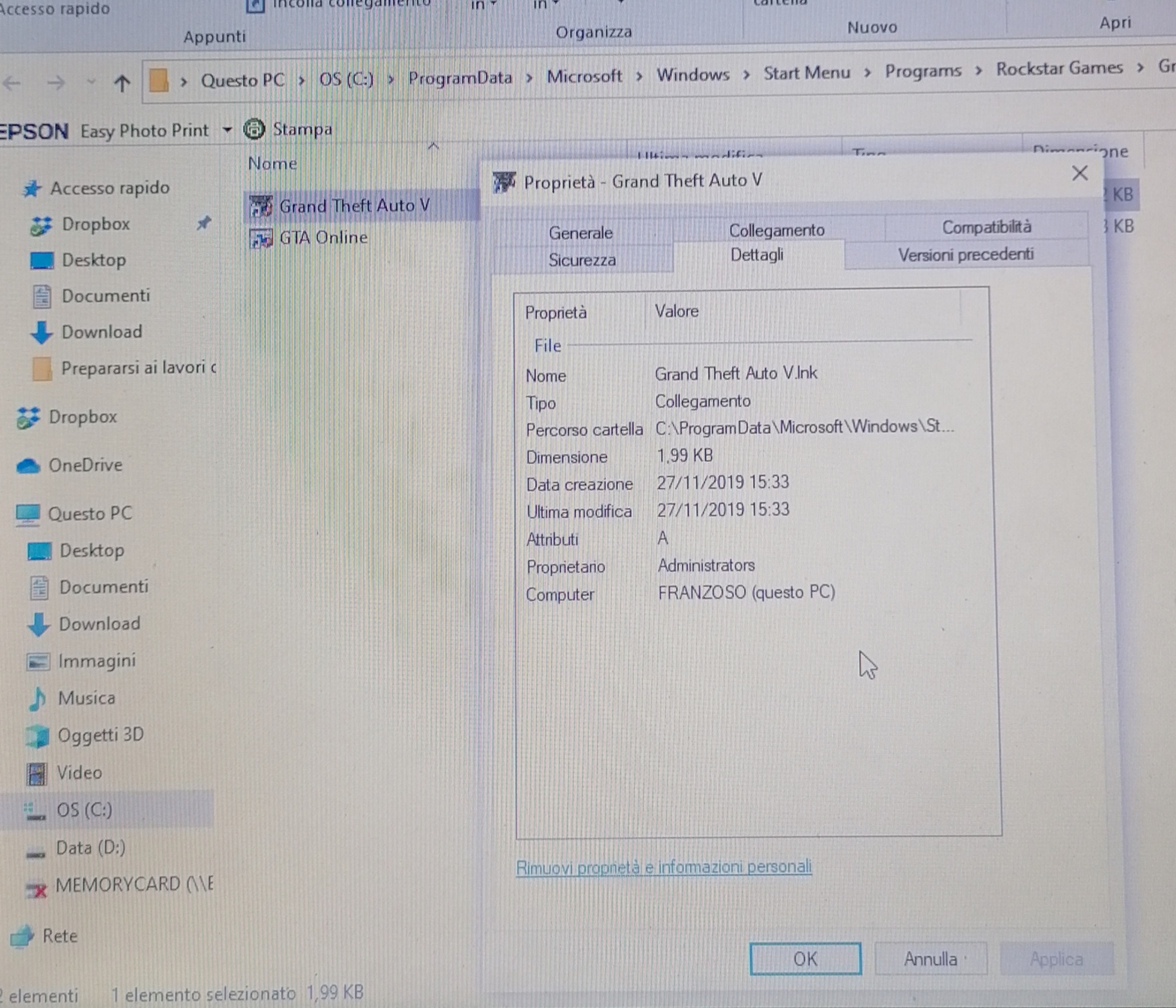Click the Annulla button
This screenshot has width=1176, height=1008.
[x=930, y=959]
